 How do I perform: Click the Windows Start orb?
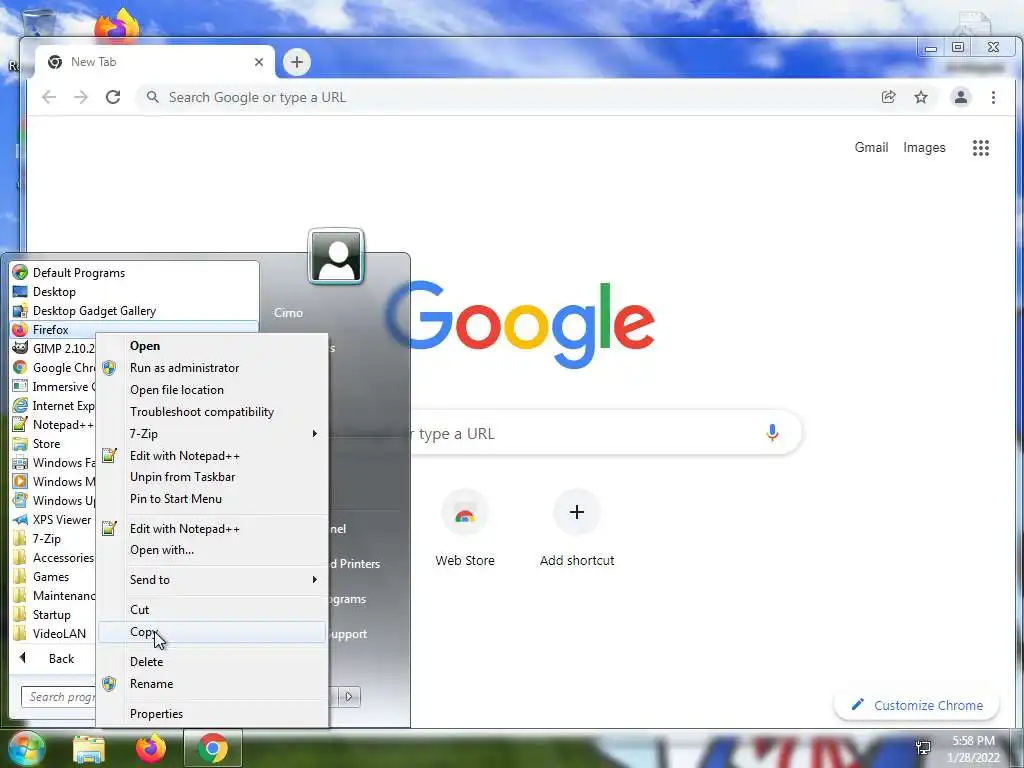pyautogui.click(x=25, y=749)
